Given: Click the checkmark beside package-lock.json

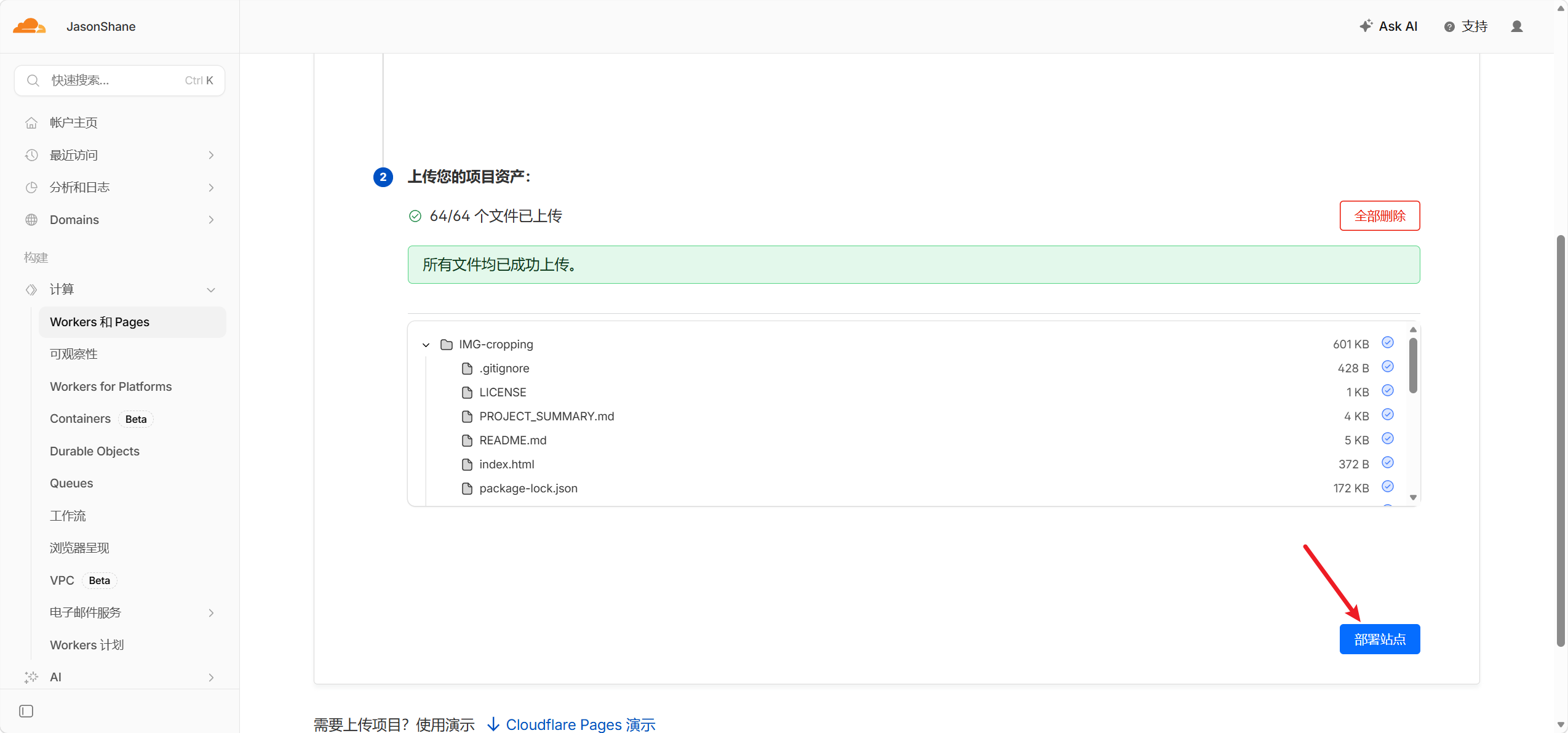Looking at the screenshot, I should coord(1387,487).
